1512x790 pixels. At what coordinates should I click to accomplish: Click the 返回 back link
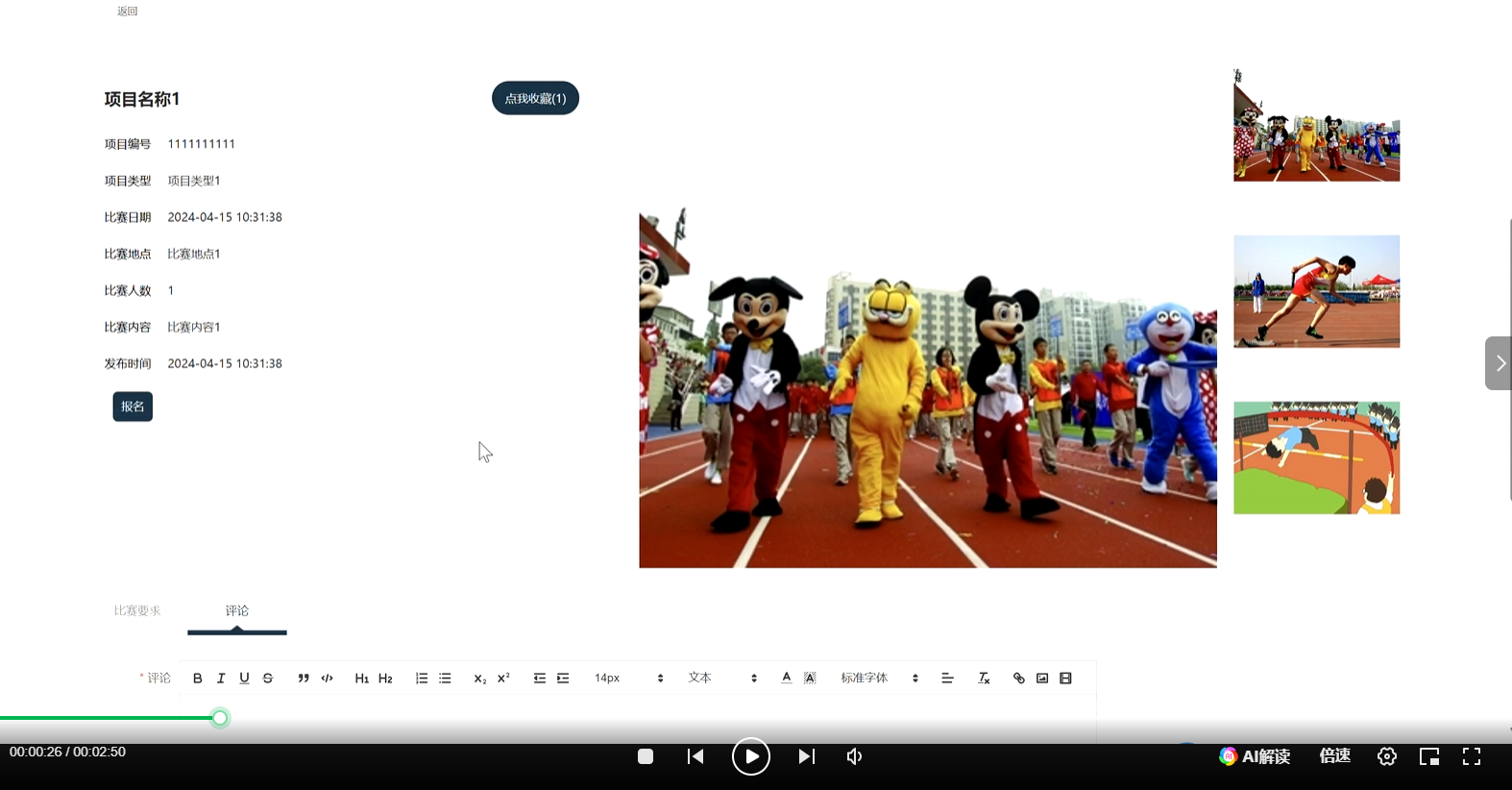click(x=128, y=12)
